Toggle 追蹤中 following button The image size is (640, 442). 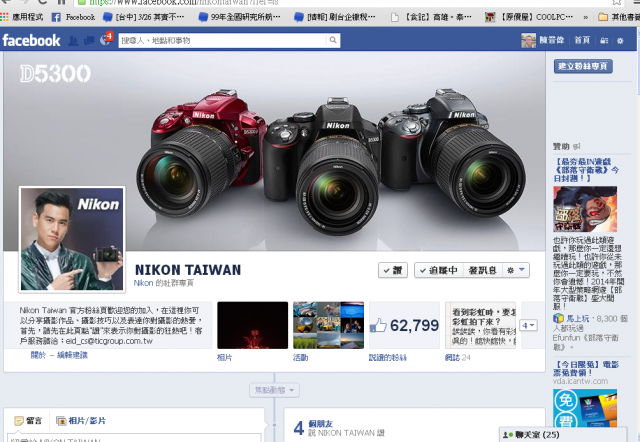coord(439,270)
